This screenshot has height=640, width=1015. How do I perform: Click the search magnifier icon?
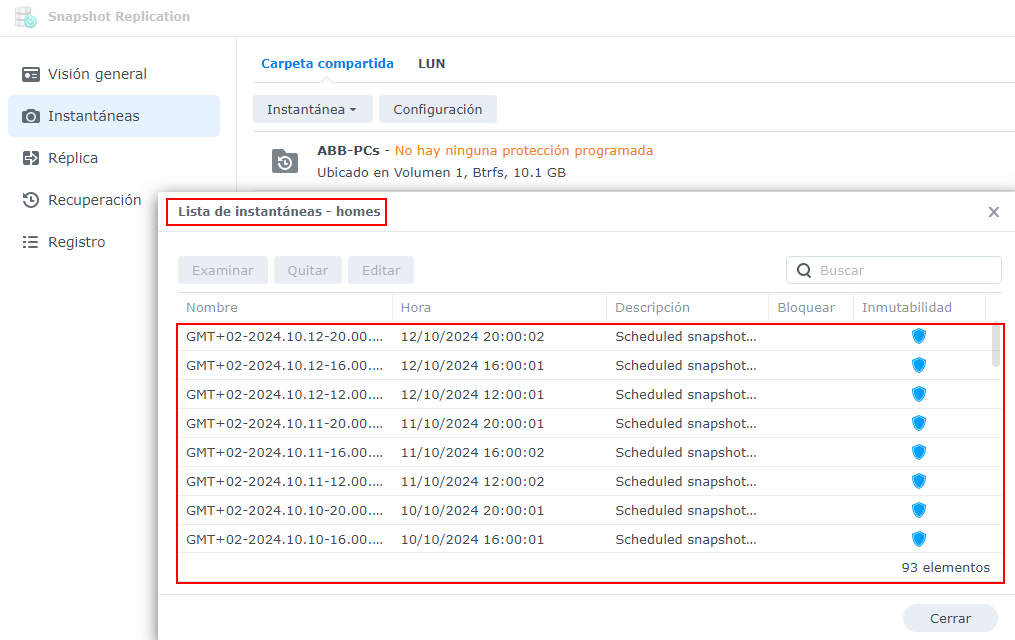tap(804, 270)
